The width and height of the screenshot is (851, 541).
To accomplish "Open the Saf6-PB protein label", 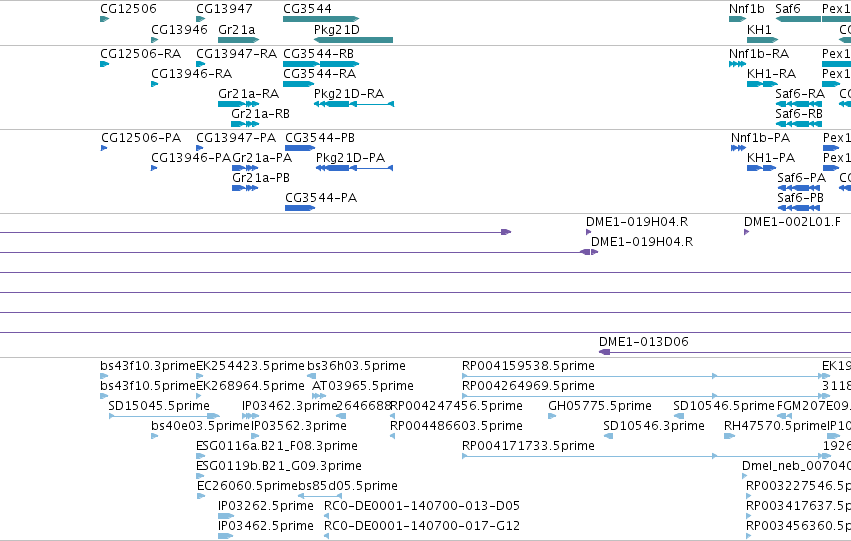I will pos(800,198).
